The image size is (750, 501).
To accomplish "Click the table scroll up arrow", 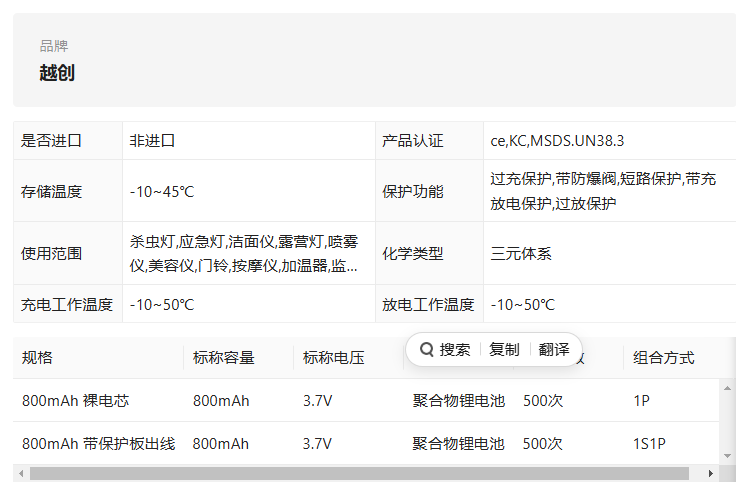I will click(727, 388).
